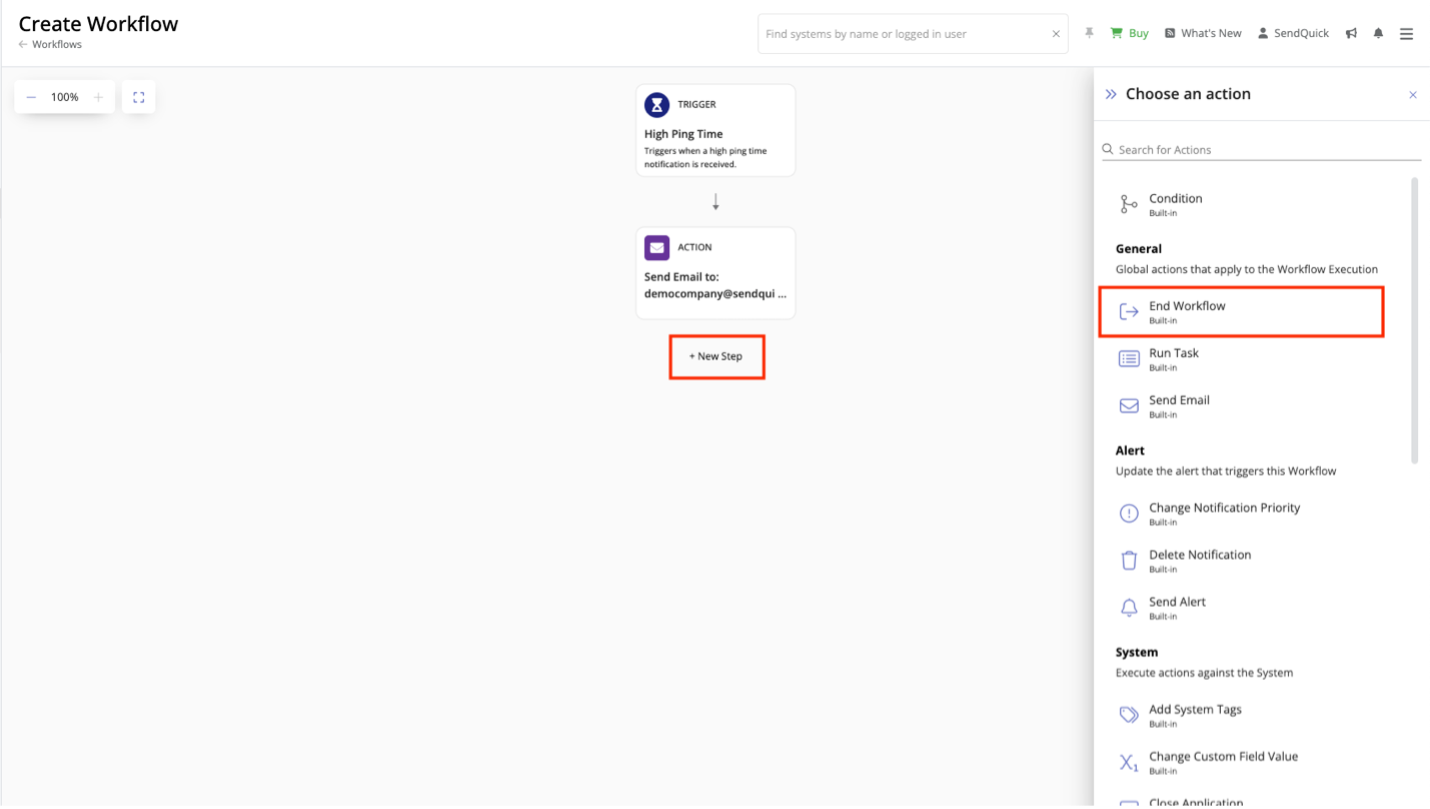Open the hamburger main menu
The width and height of the screenshot is (1430, 809).
(1406, 33)
